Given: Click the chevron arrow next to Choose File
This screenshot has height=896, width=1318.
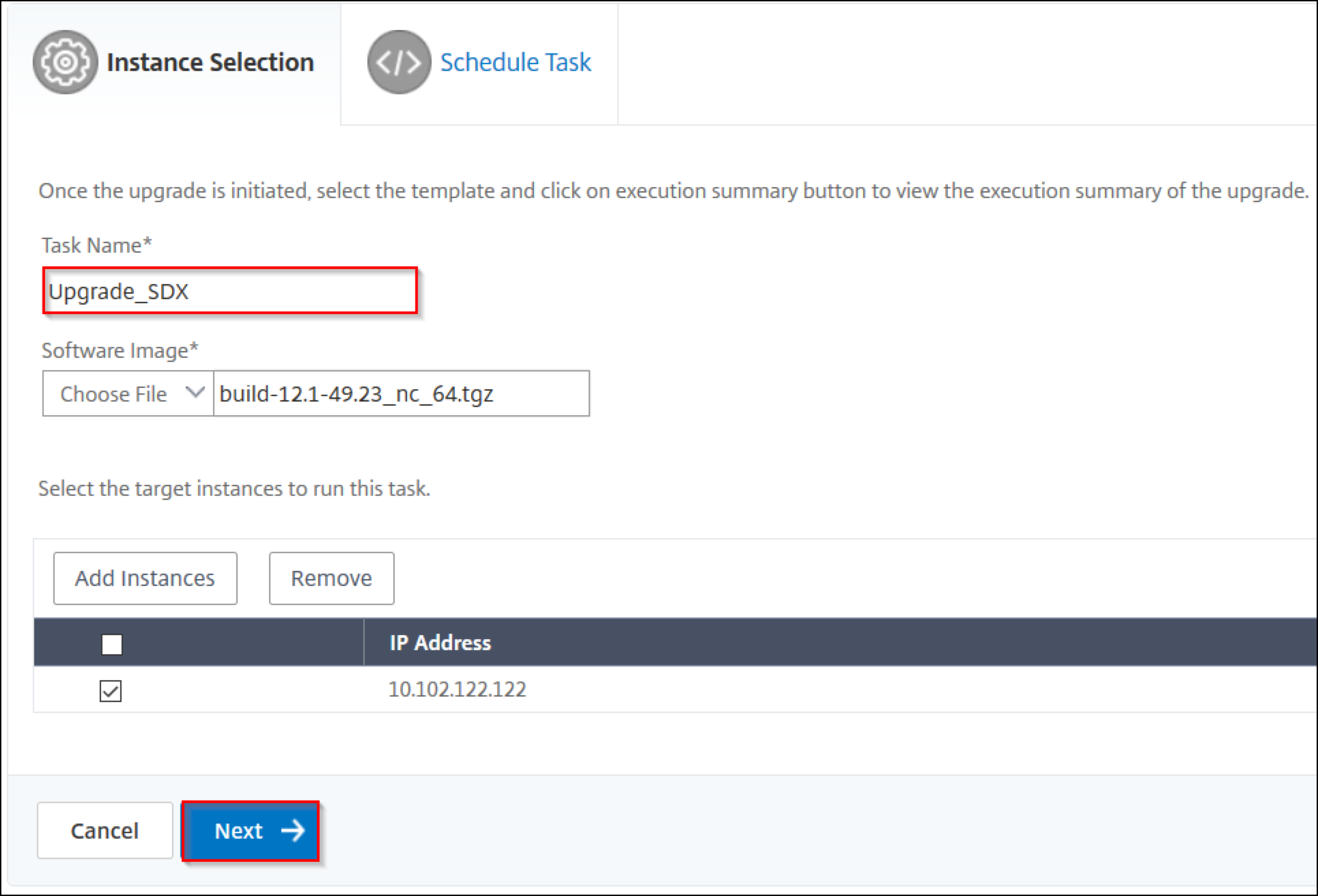Looking at the screenshot, I should click(x=195, y=393).
